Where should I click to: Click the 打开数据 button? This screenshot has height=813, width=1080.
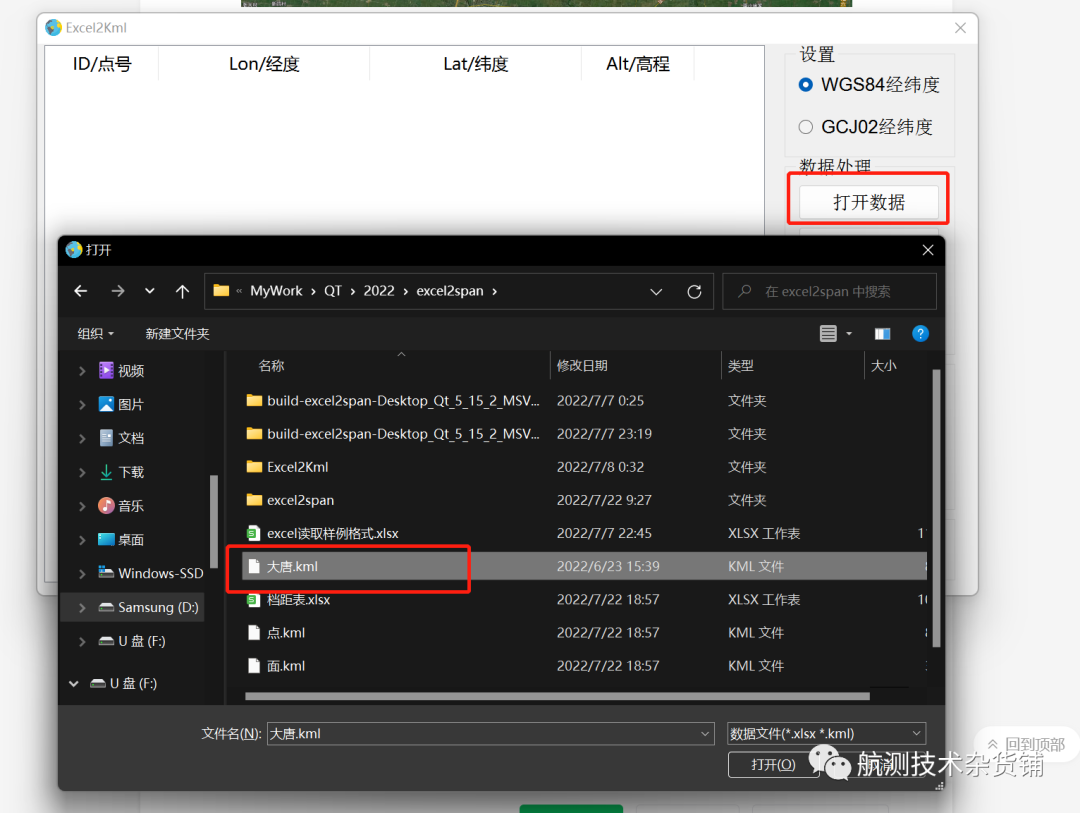pos(868,202)
